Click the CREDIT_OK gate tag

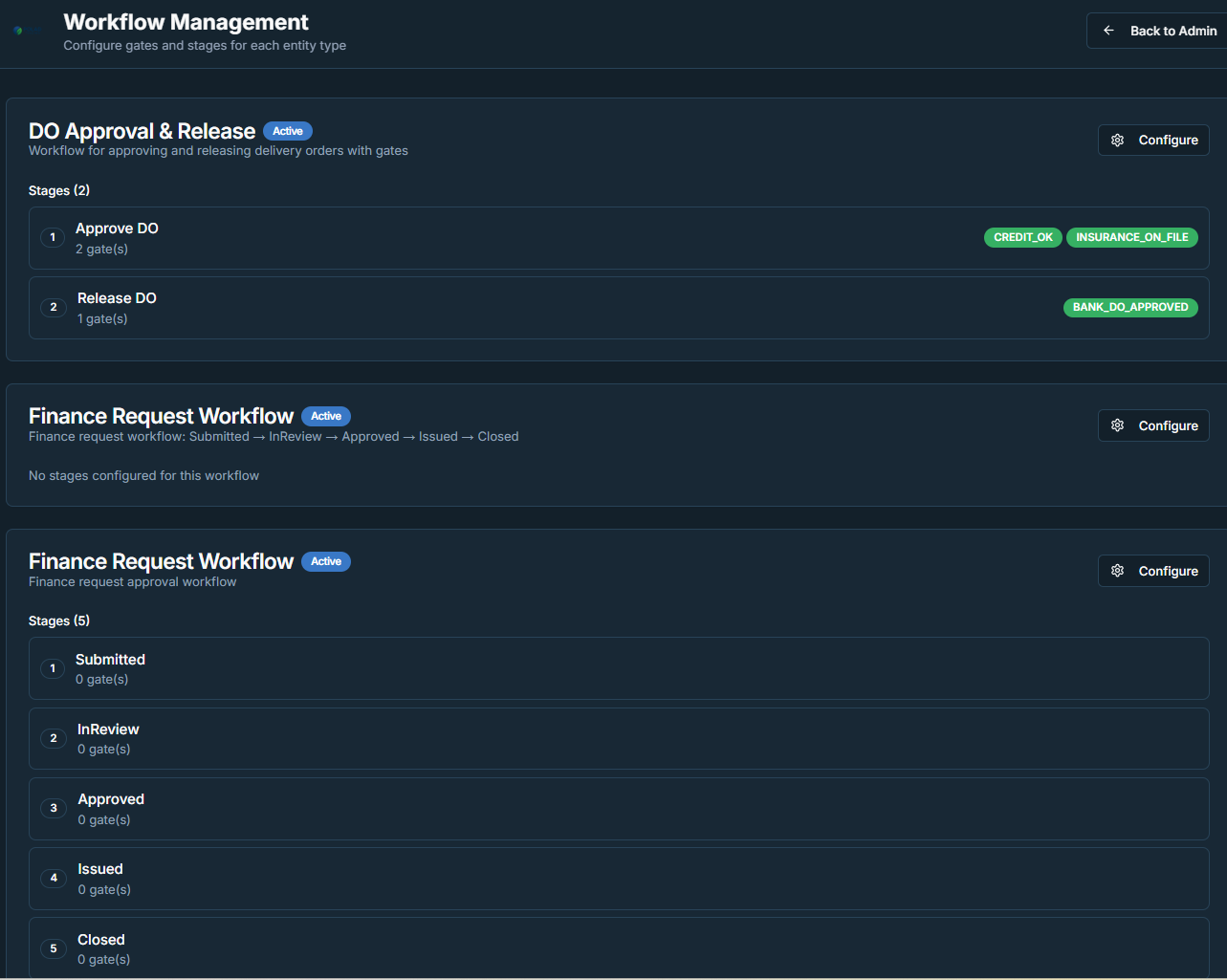(x=1022, y=237)
